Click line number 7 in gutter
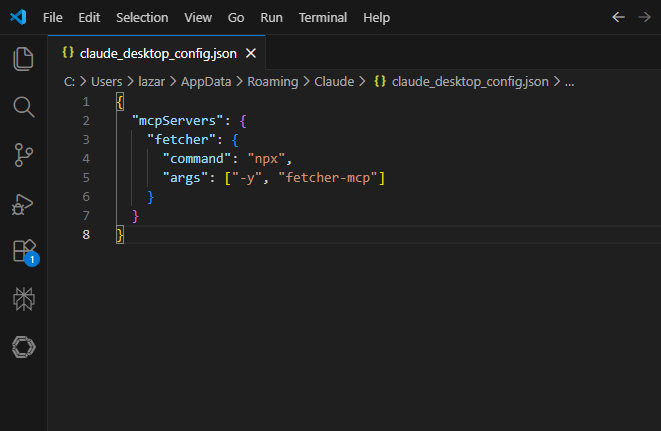 pos(86,216)
